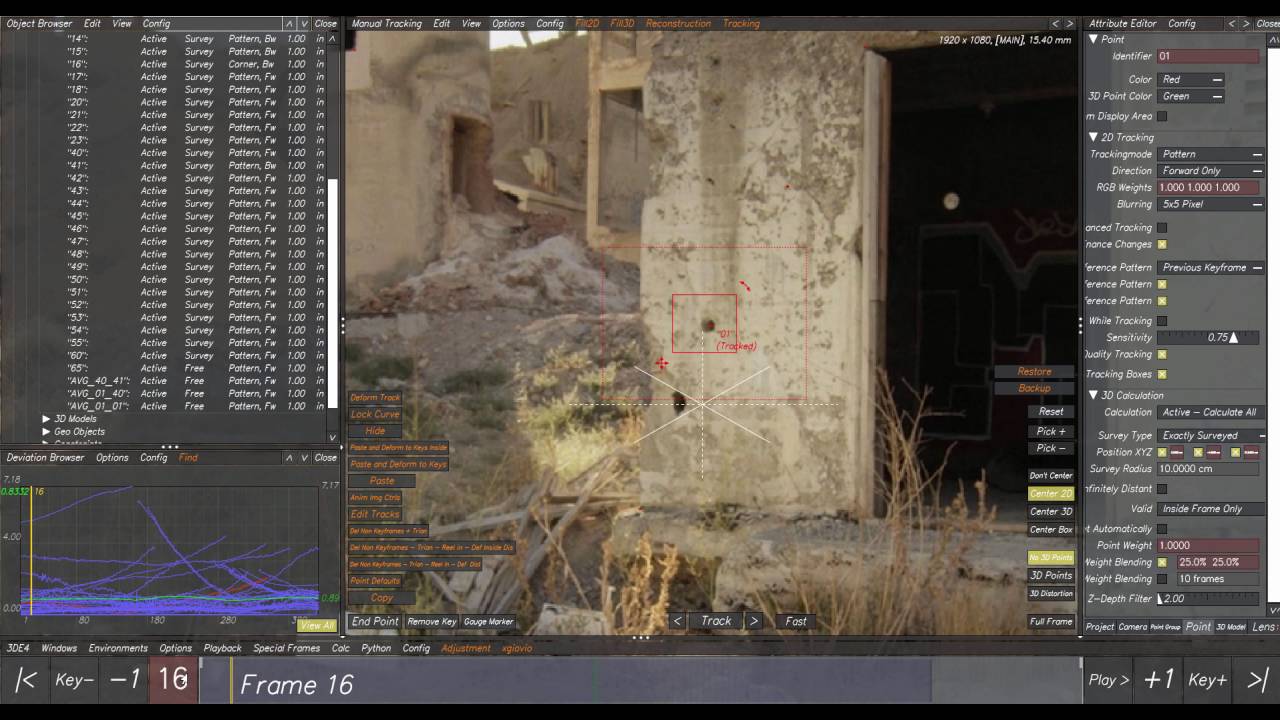
Task: Open Survey Type dropdown Exactly Surveyed
Action: click(1211, 436)
